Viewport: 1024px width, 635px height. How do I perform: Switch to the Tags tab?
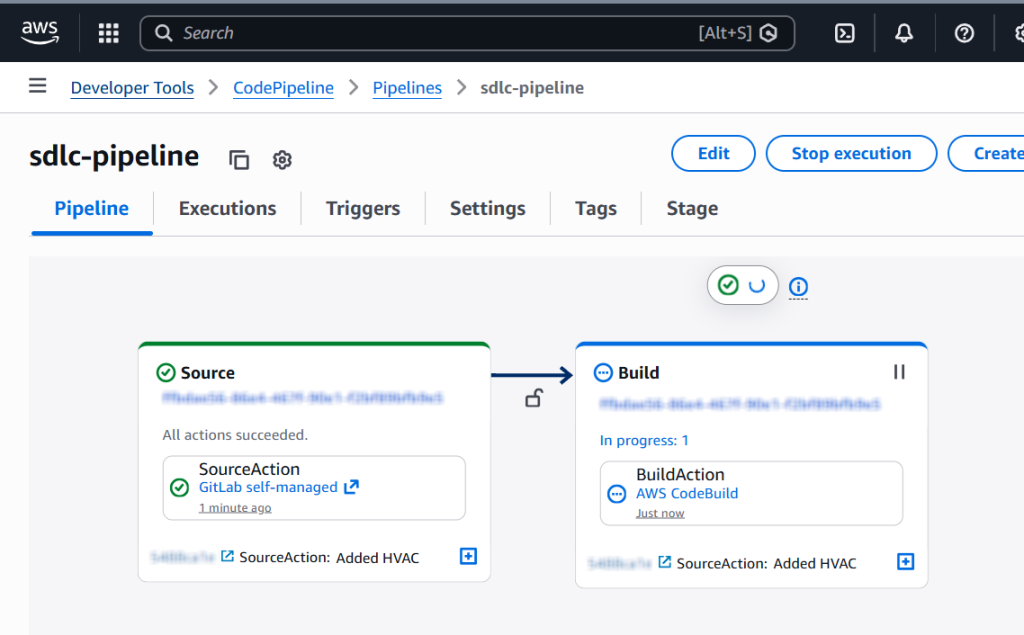point(596,208)
